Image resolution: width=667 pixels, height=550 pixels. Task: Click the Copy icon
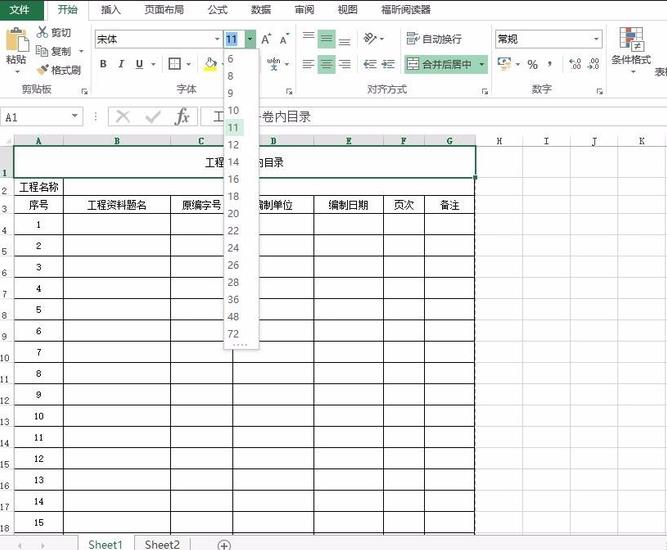pos(42,51)
